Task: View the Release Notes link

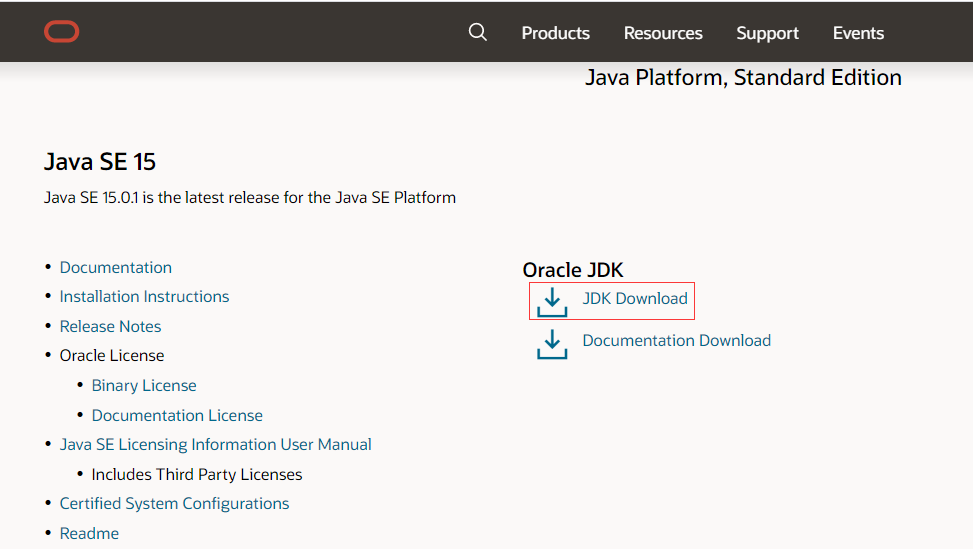Action: 110,326
